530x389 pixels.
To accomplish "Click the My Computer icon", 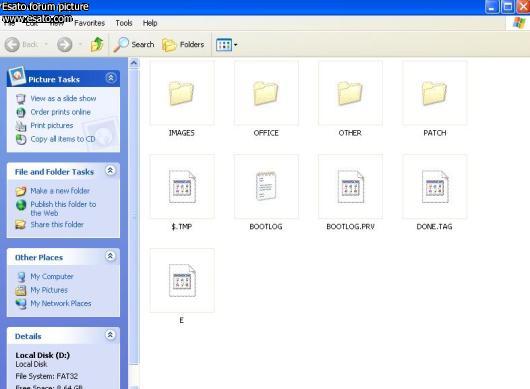I will click(21, 277).
